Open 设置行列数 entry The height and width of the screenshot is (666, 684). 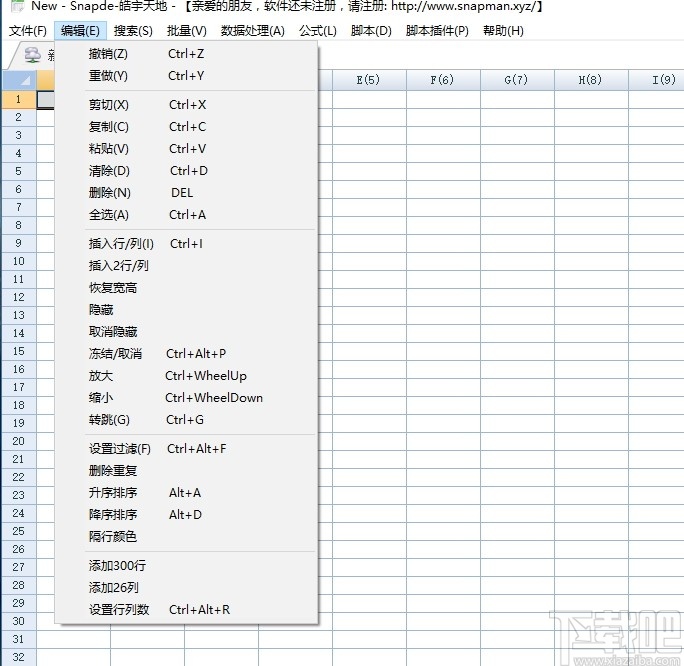point(187,610)
